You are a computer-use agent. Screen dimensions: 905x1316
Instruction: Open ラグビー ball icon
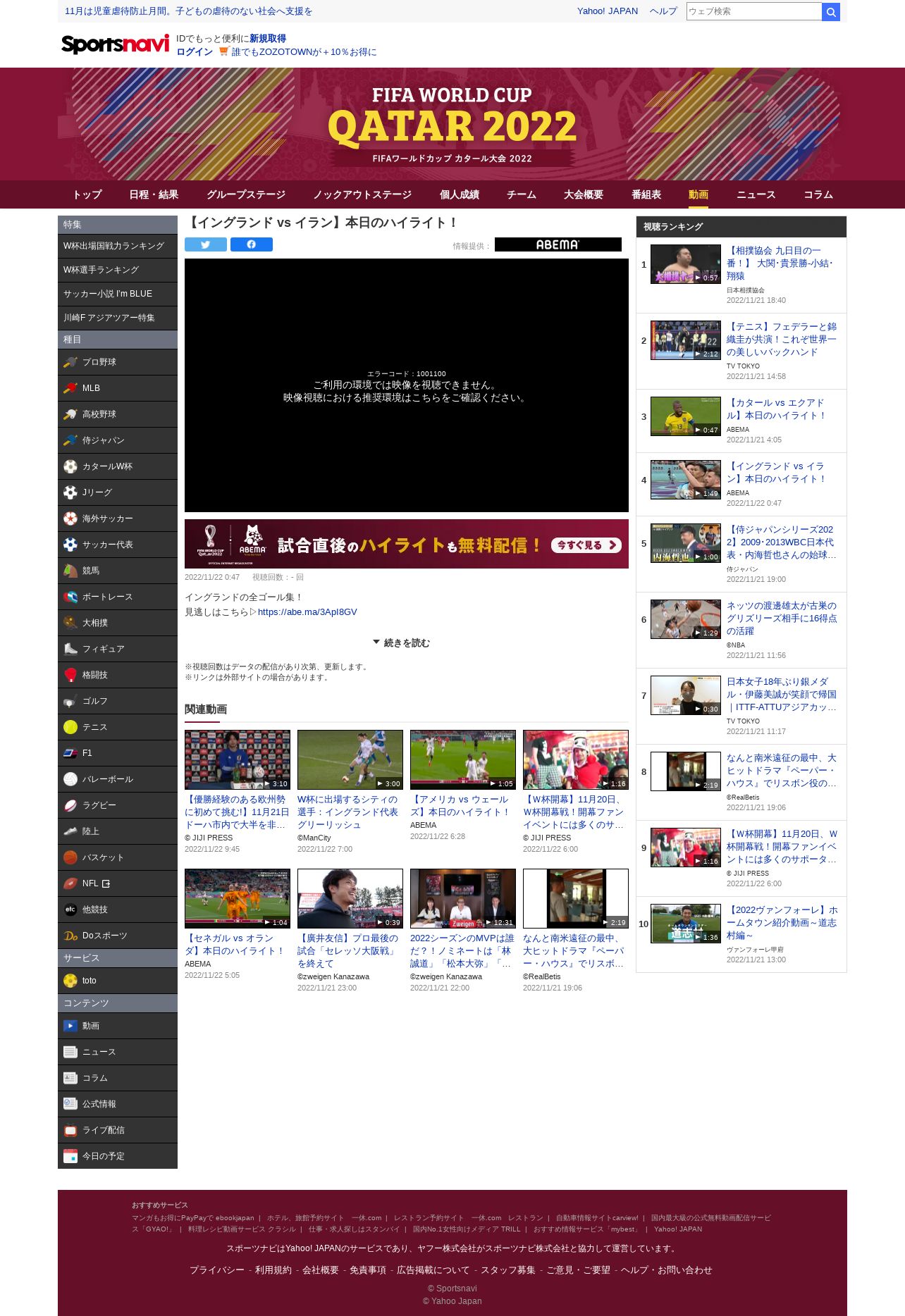pyautogui.click(x=70, y=805)
